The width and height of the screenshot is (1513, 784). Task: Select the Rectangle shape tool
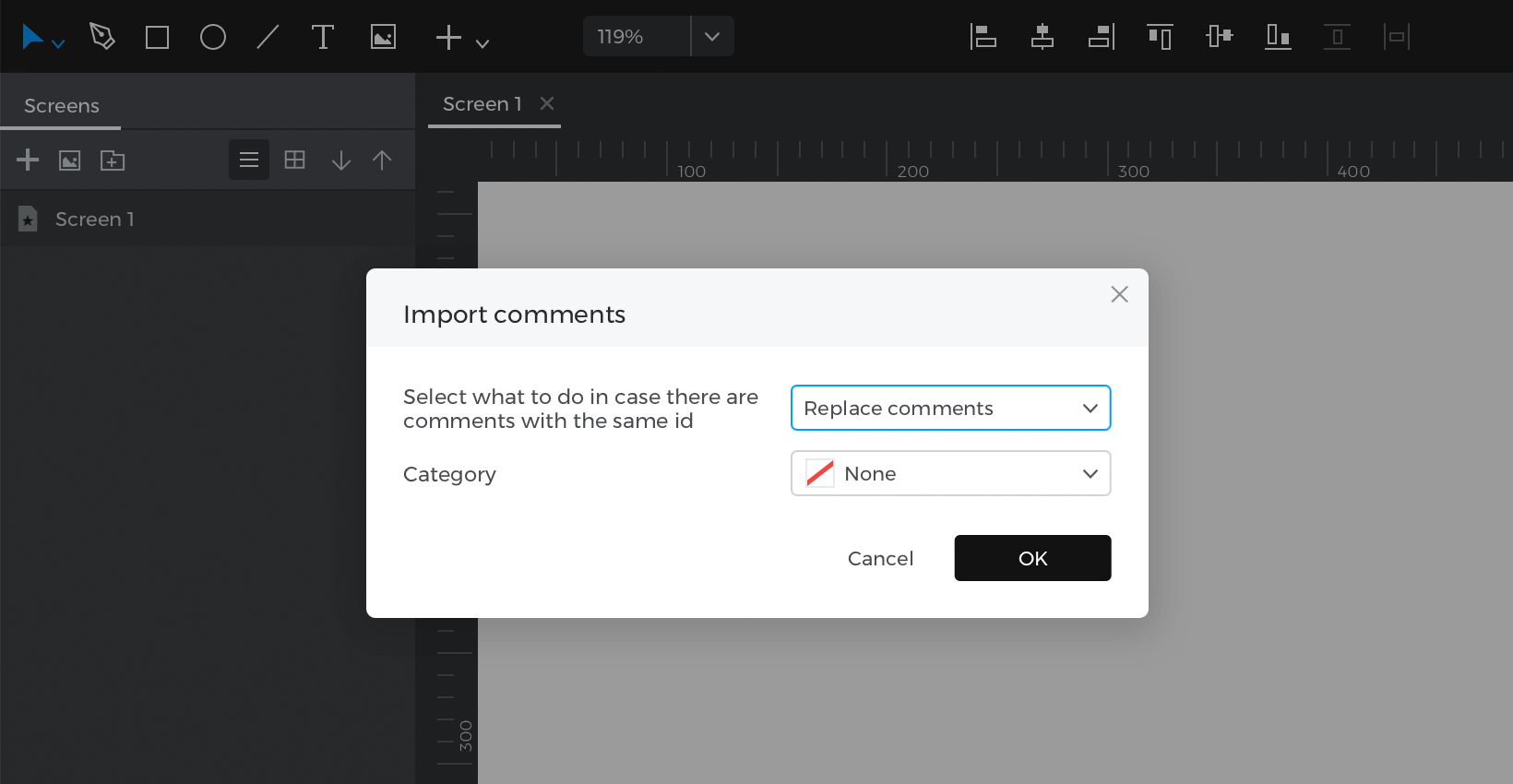[158, 37]
